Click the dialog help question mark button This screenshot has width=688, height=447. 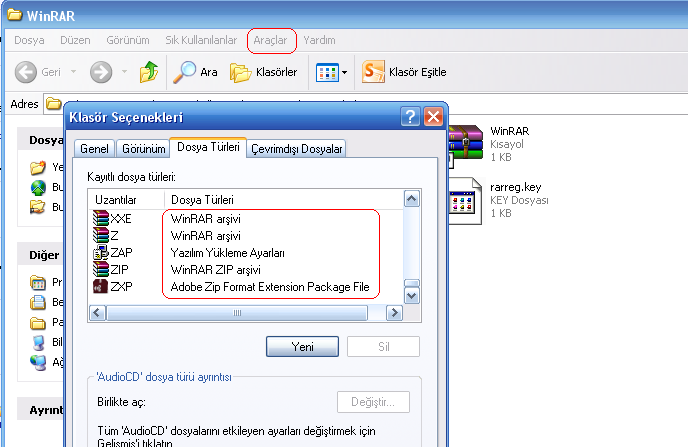(x=410, y=117)
